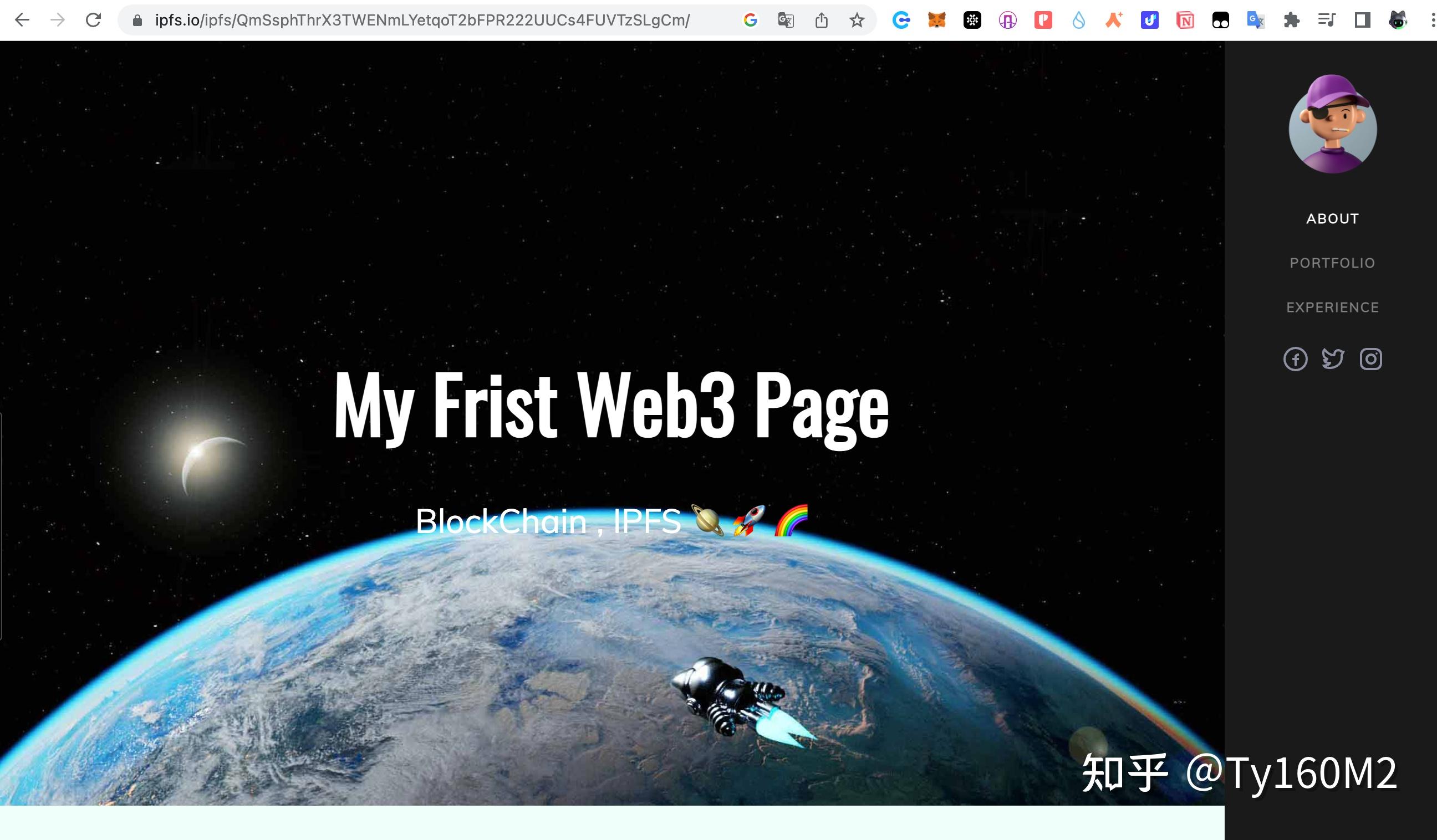
Task: Click the back navigation arrow
Action: pos(22,20)
